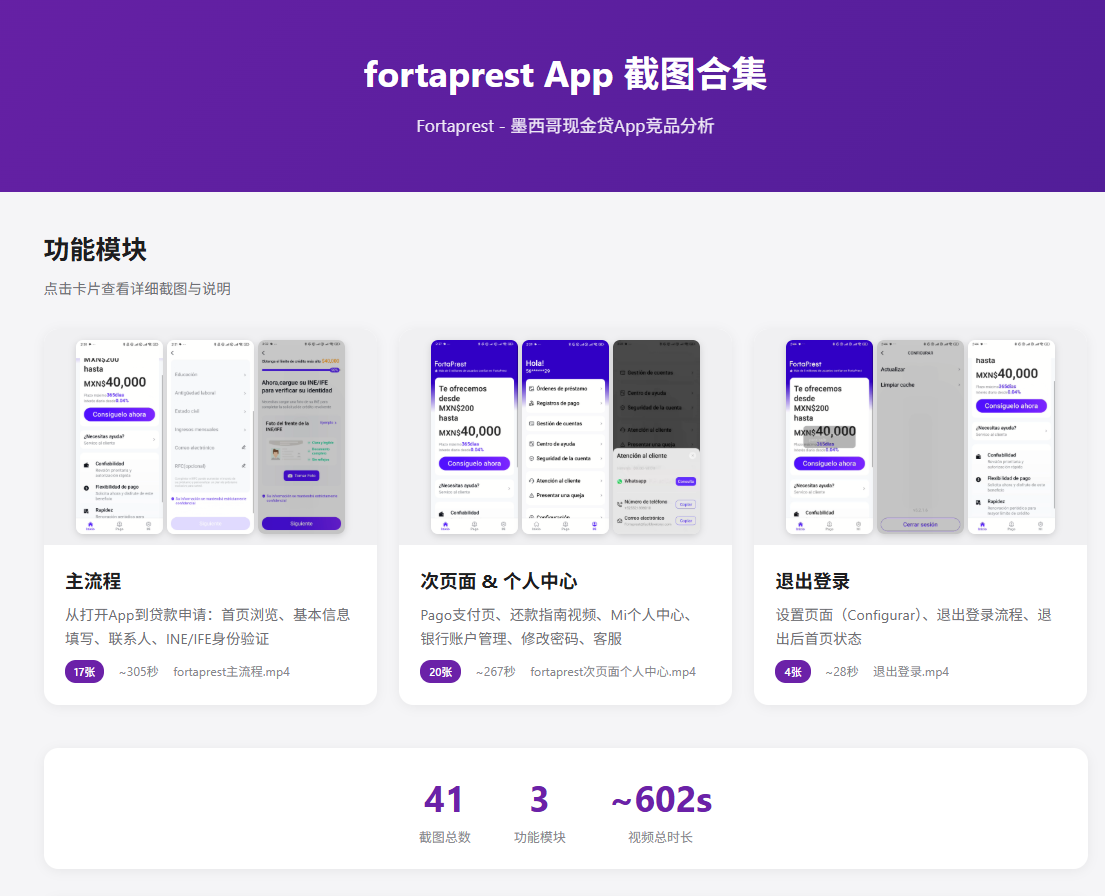Click the fortaprest主流程.mp4 file name
The width and height of the screenshot is (1105, 896).
[x=231, y=672]
